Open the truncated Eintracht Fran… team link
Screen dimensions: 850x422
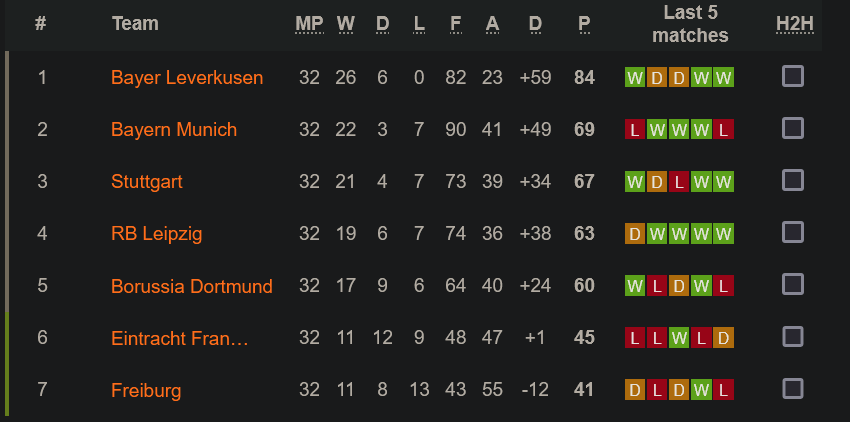coord(180,338)
